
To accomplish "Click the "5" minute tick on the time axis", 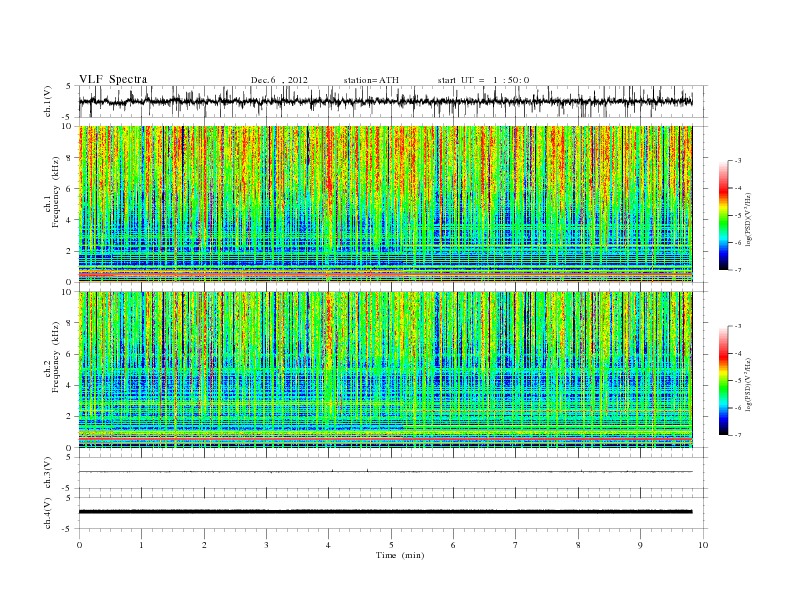I will tap(391, 545).
